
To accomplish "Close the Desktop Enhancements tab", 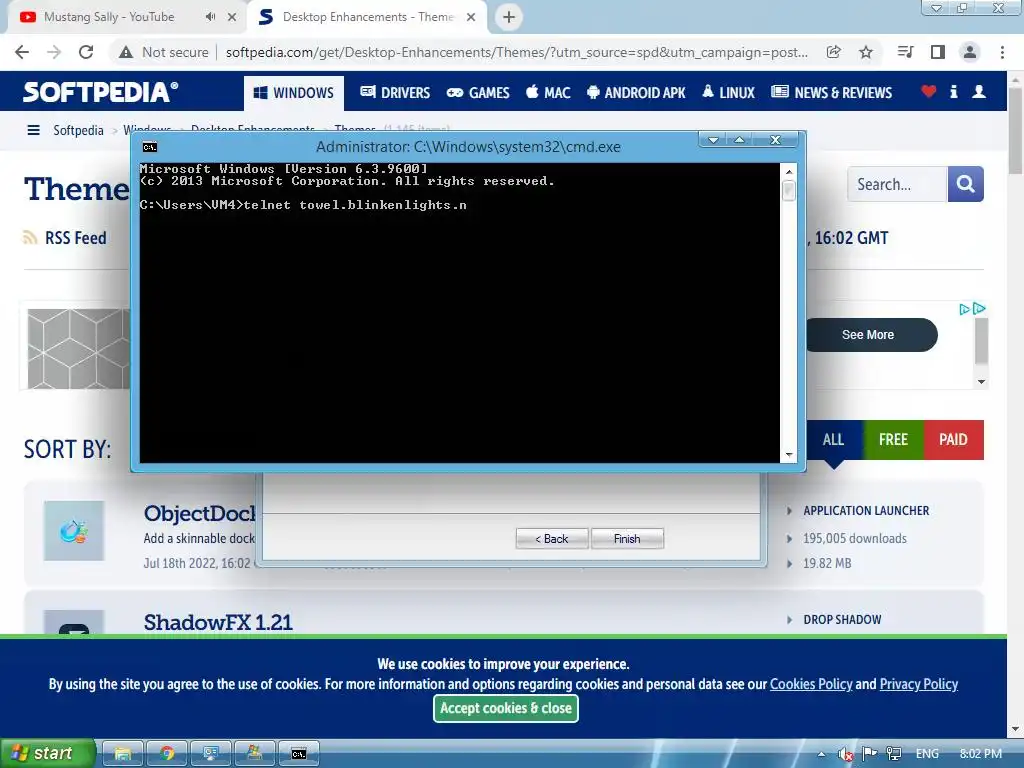I will [471, 17].
